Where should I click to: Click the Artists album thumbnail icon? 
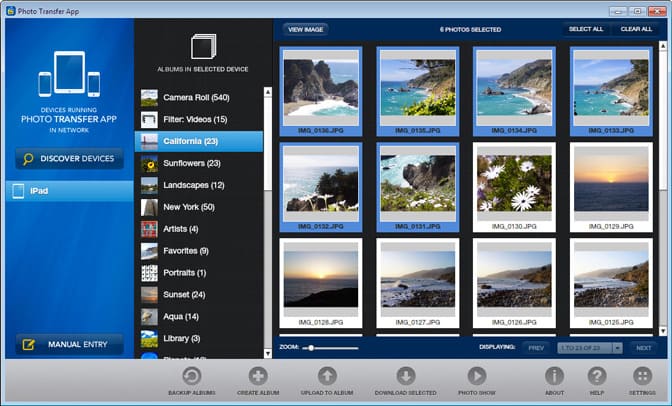[149, 229]
